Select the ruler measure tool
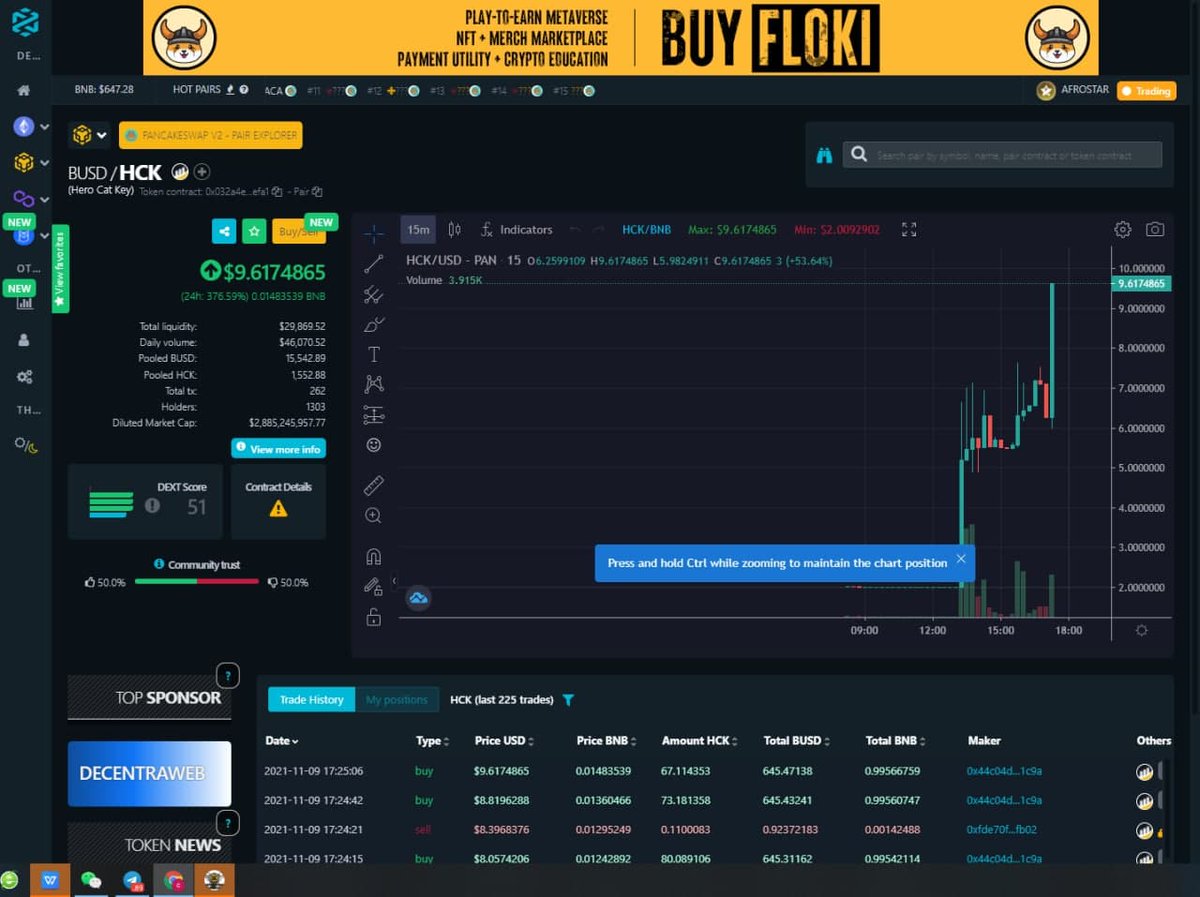The height and width of the screenshot is (897, 1200). (x=373, y=486)
